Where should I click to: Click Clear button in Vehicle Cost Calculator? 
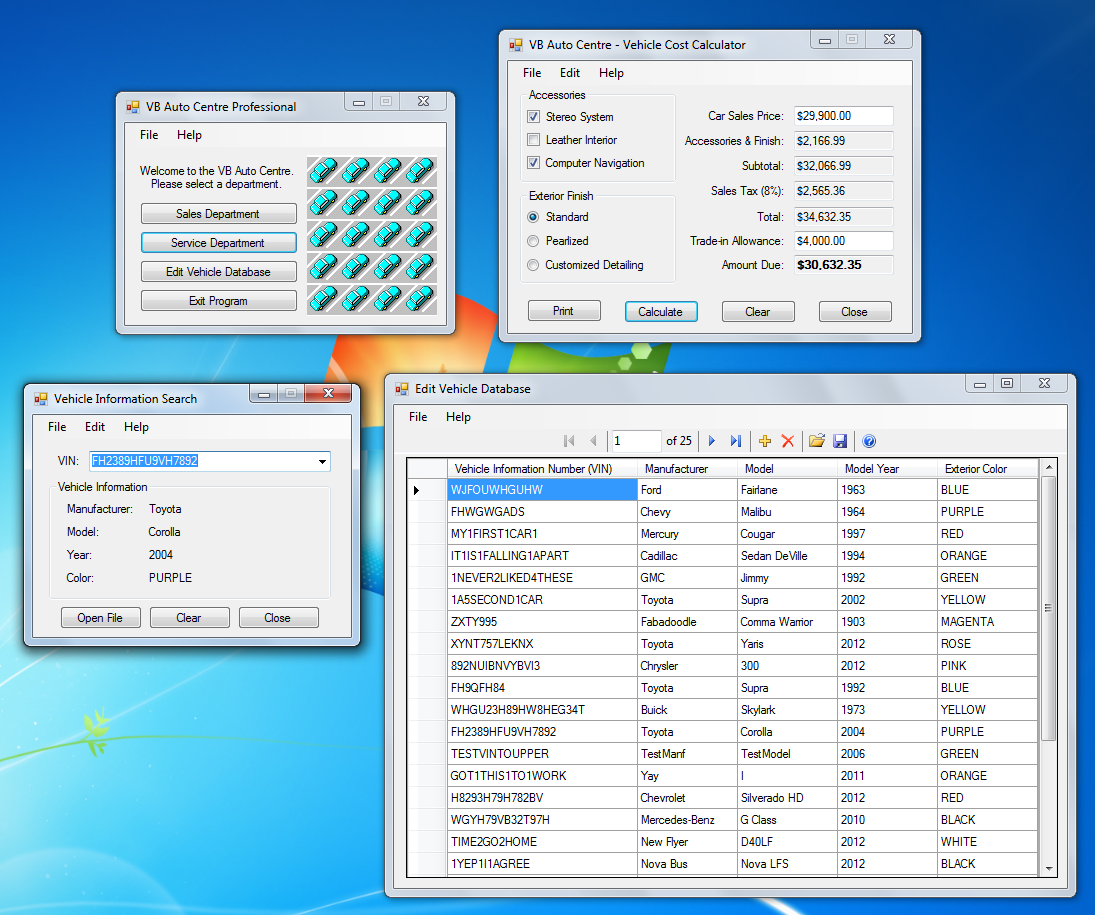[x=758, y=312]
